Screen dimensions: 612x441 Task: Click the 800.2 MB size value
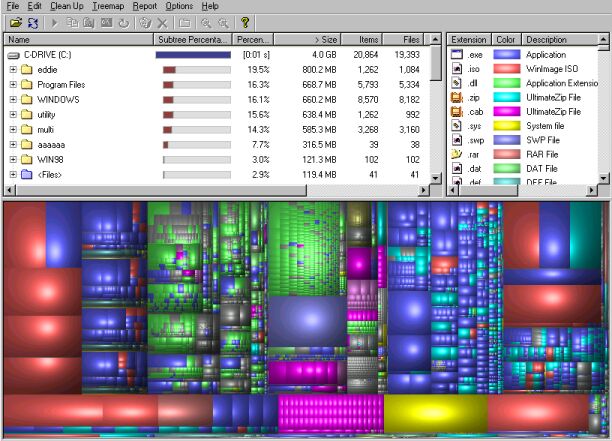pyautogui.click(x=319, y=70)
